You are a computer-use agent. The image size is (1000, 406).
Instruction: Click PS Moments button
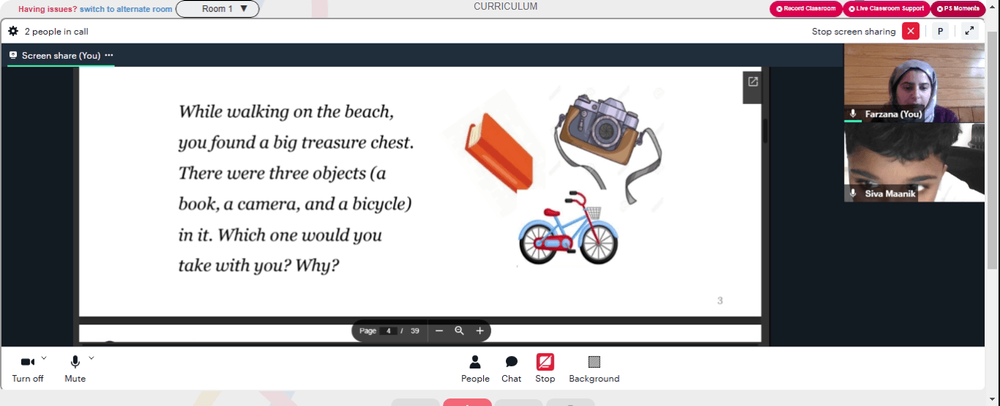[958, 9]
